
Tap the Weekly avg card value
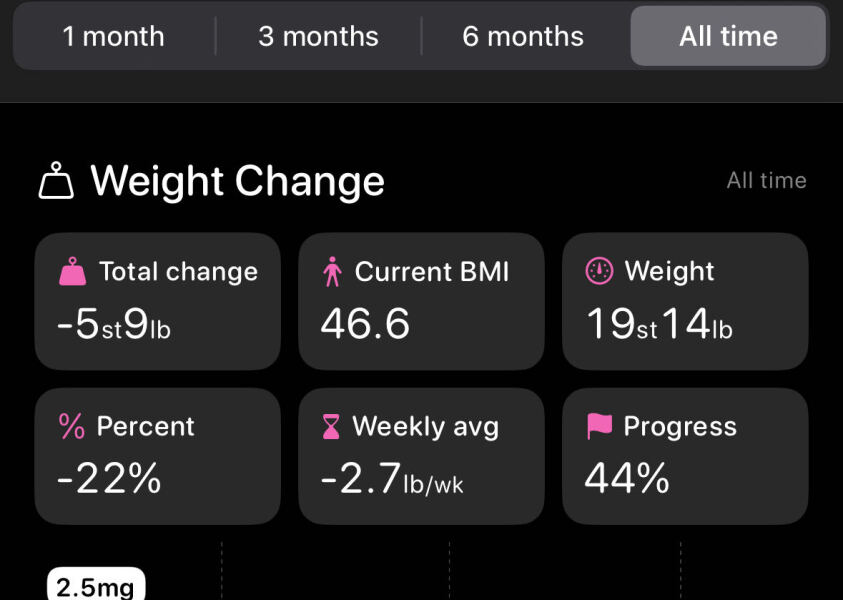click(x=392, y=480)
